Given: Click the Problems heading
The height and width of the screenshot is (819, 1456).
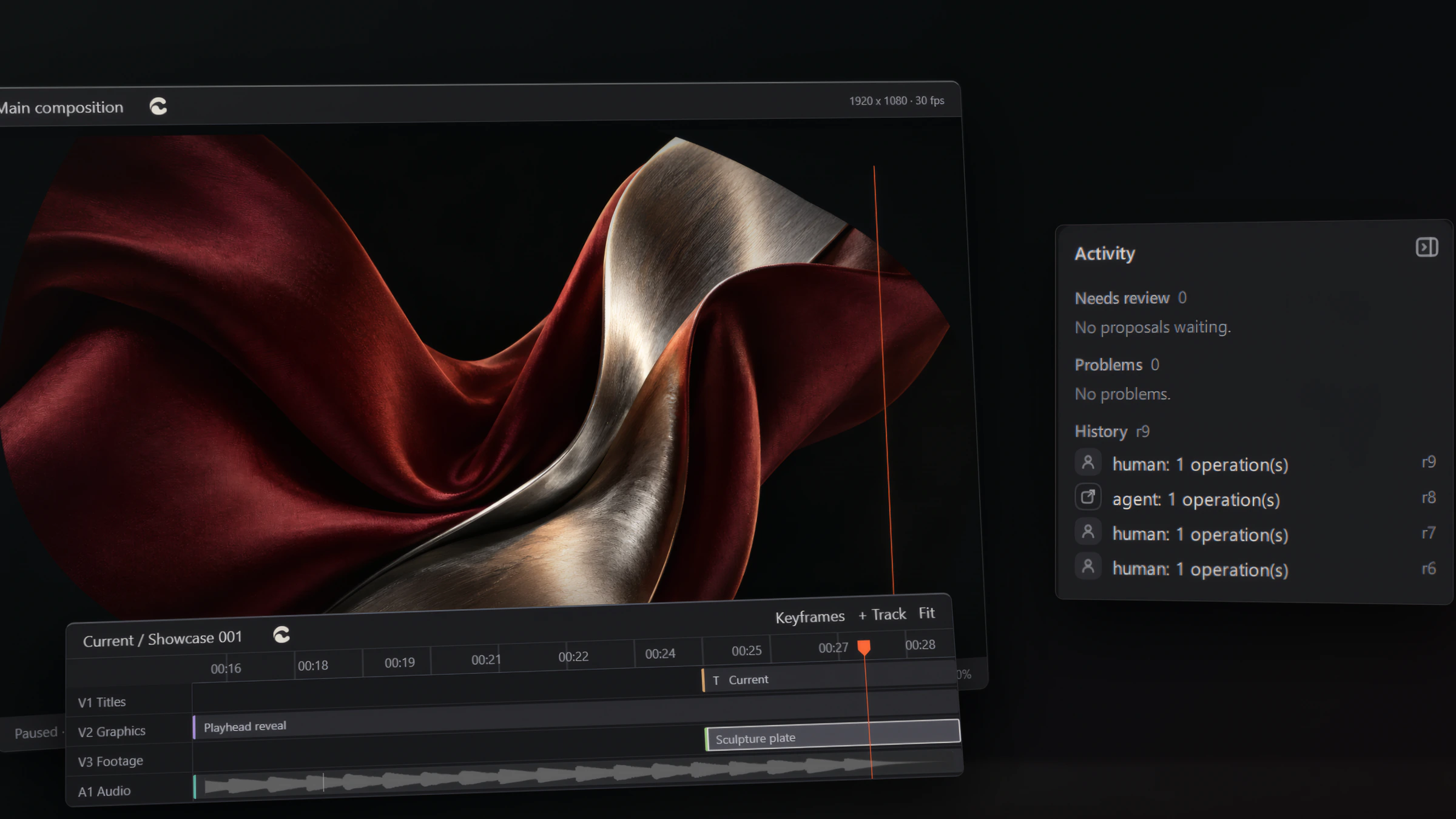Looking at the screenshot, I should (x=1108, y=365).
